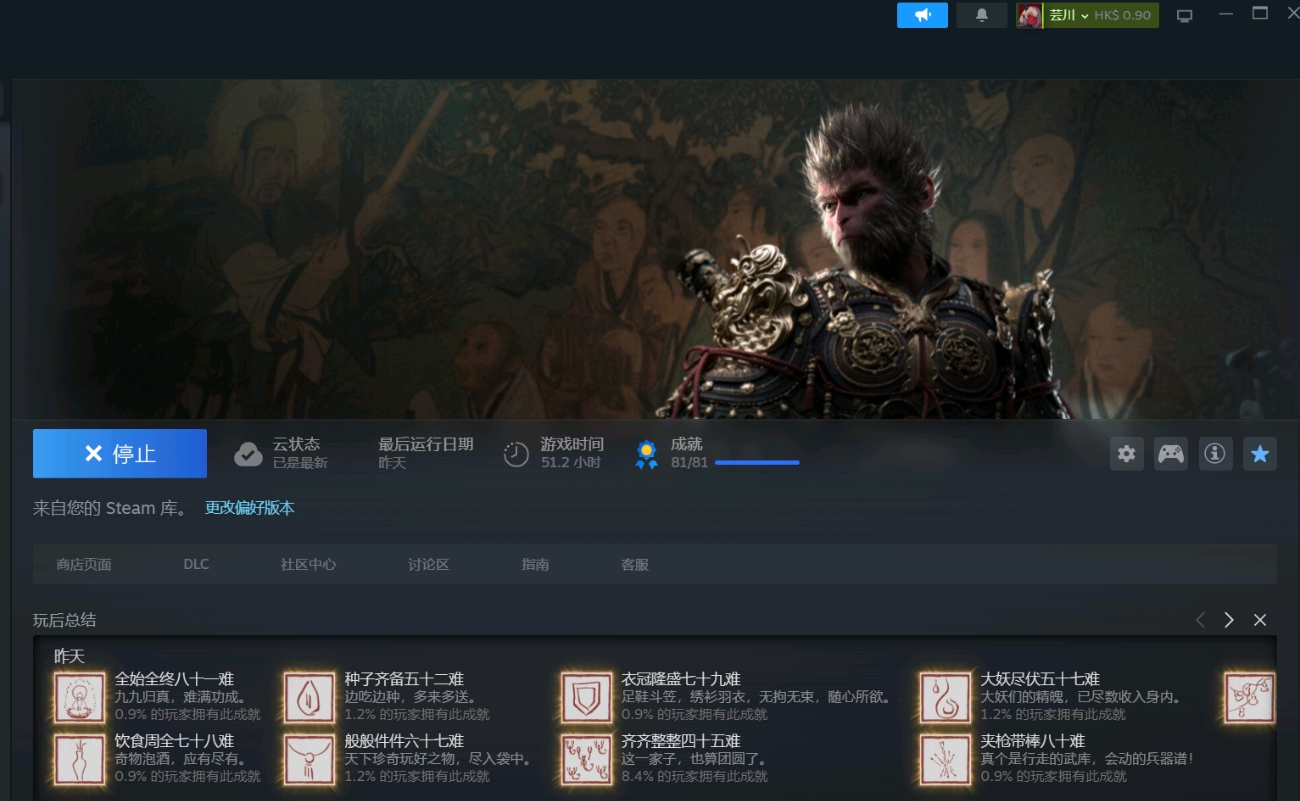Click 全始全终八十一难 achievement icon
Screen dimensions: 1300x801
(x=80, y=697)
